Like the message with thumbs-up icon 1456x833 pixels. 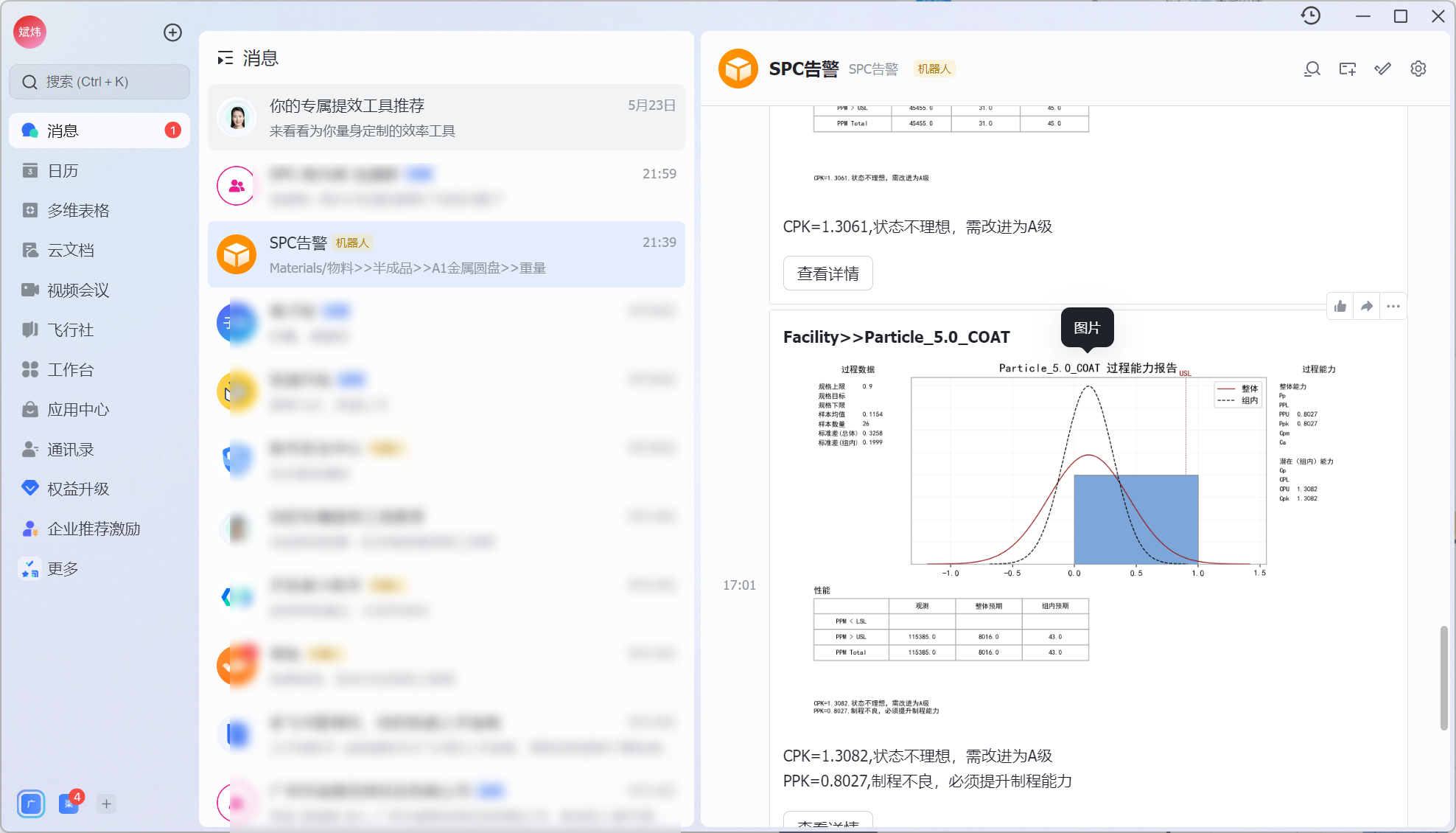pyautogui.click(x=1340, y=307)
